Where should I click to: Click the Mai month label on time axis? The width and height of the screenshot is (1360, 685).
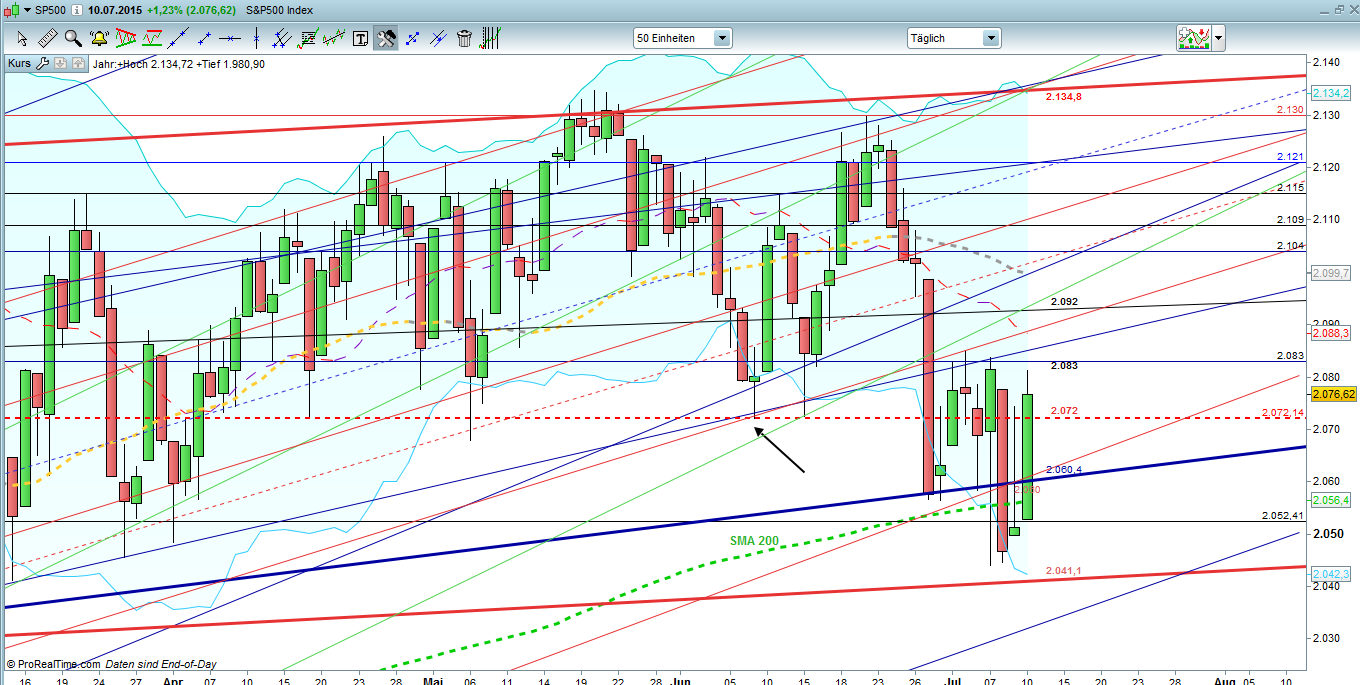[x=432, y=679]
